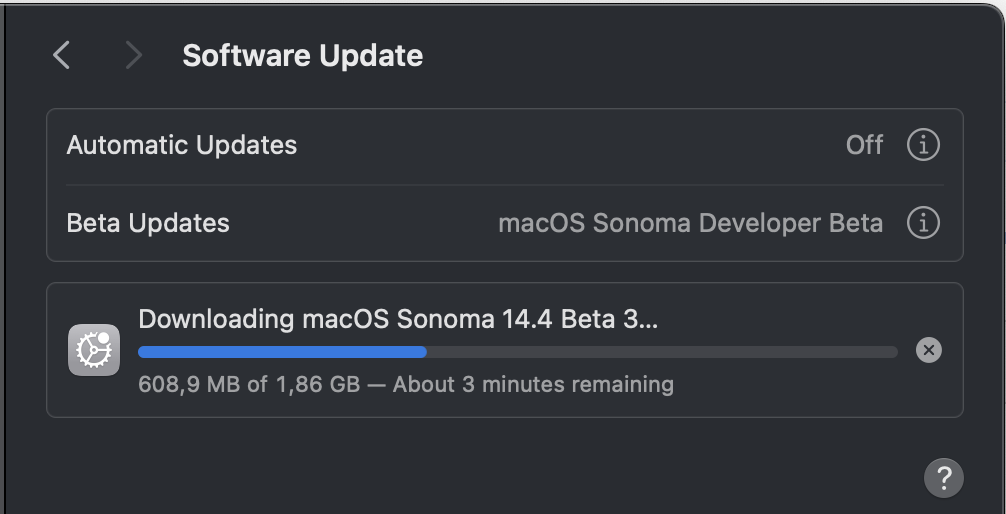
Task: Click the word Update in the heading
Action: 371,56
